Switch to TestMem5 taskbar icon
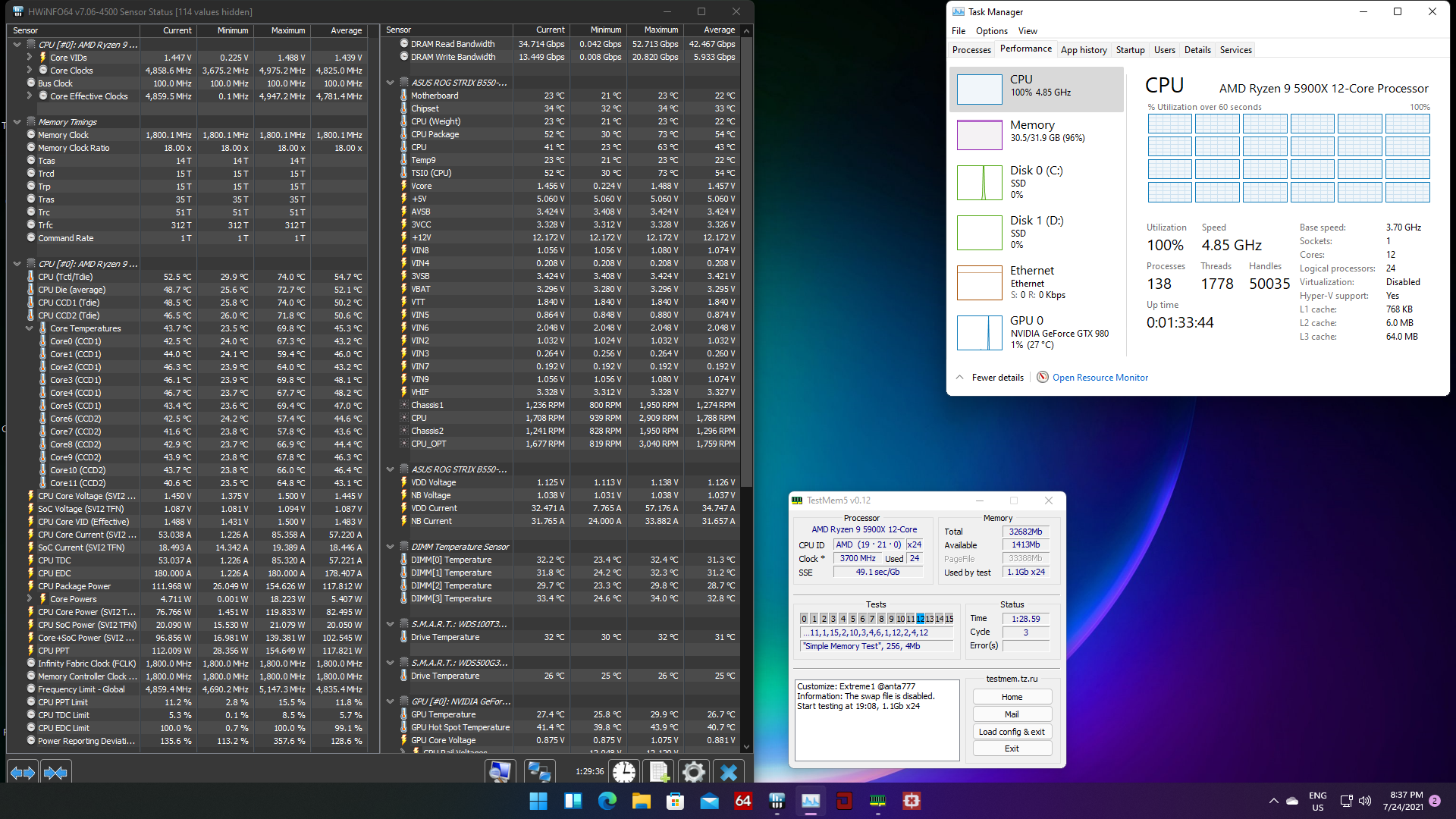 point(877,801)
